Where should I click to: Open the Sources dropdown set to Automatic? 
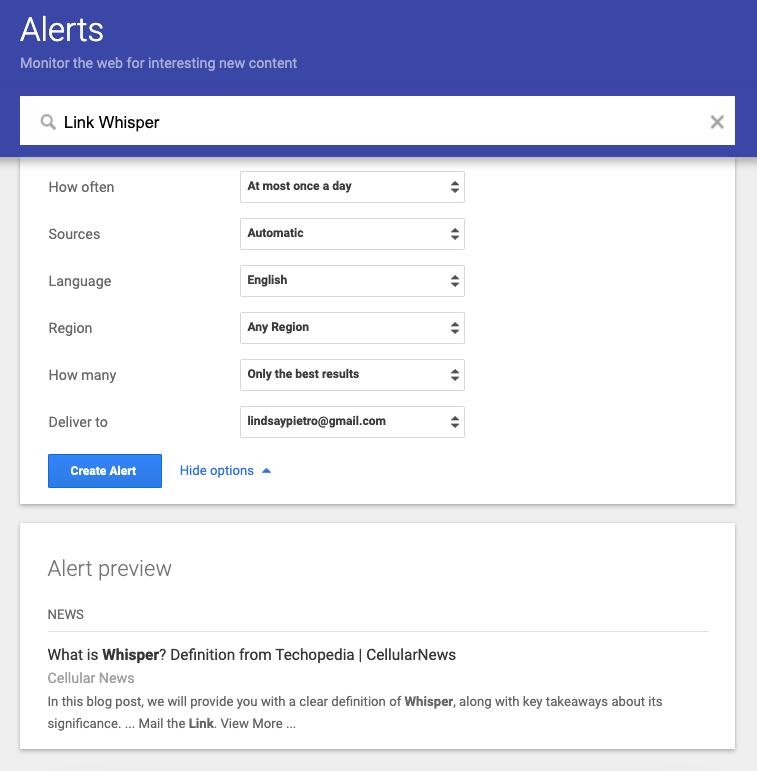click(x=352, y=234)
